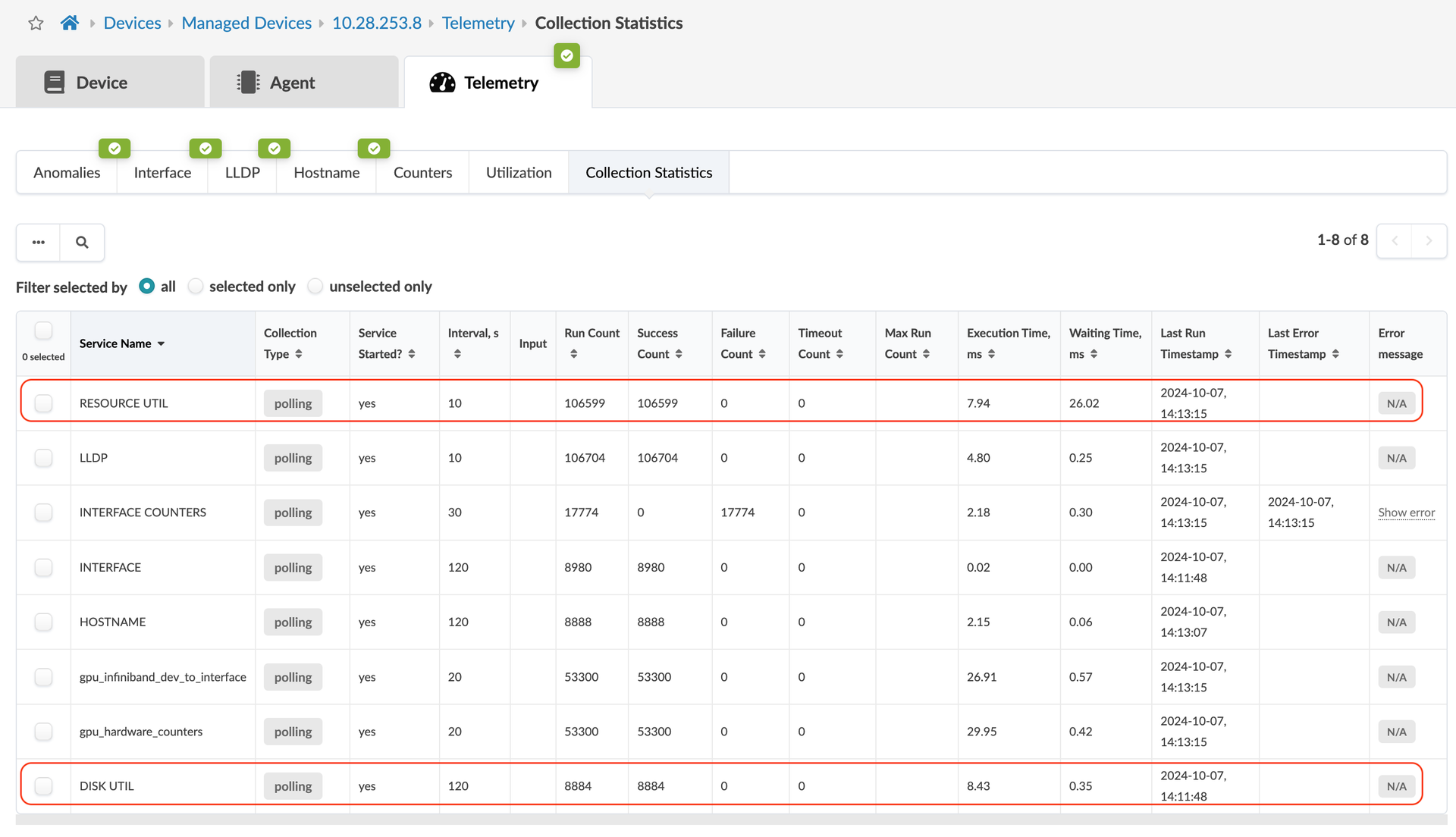The image size is (1456, 837).
Task: Toggle Service Name sort dropdown
Action: [x=161, y=344]
